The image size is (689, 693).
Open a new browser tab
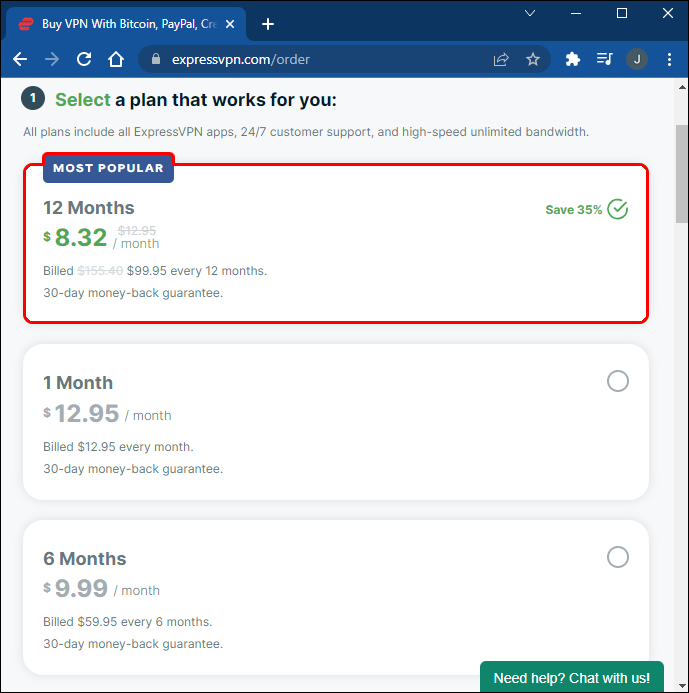coord(268,24)
